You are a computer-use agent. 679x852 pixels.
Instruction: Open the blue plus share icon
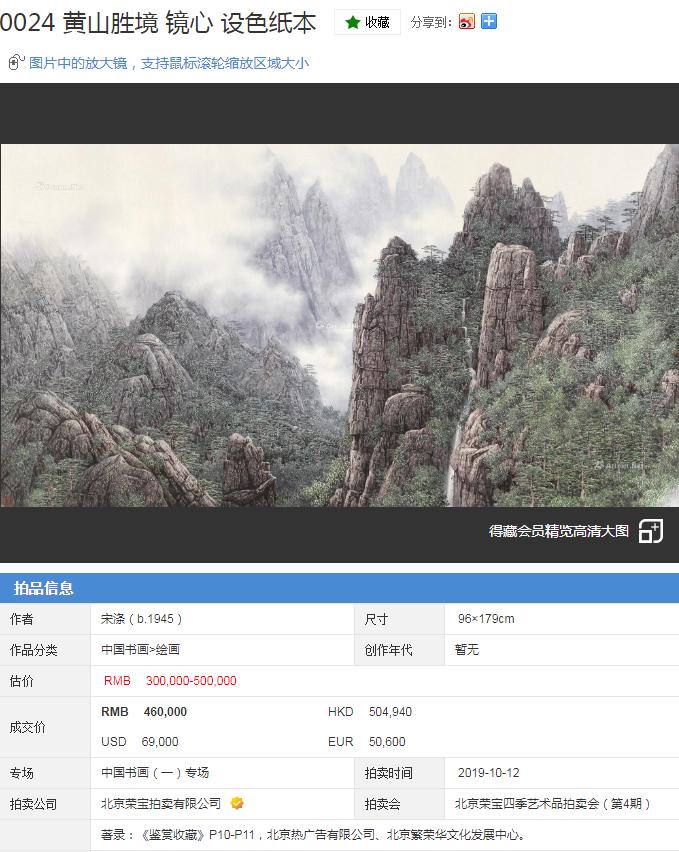(489, 22)
